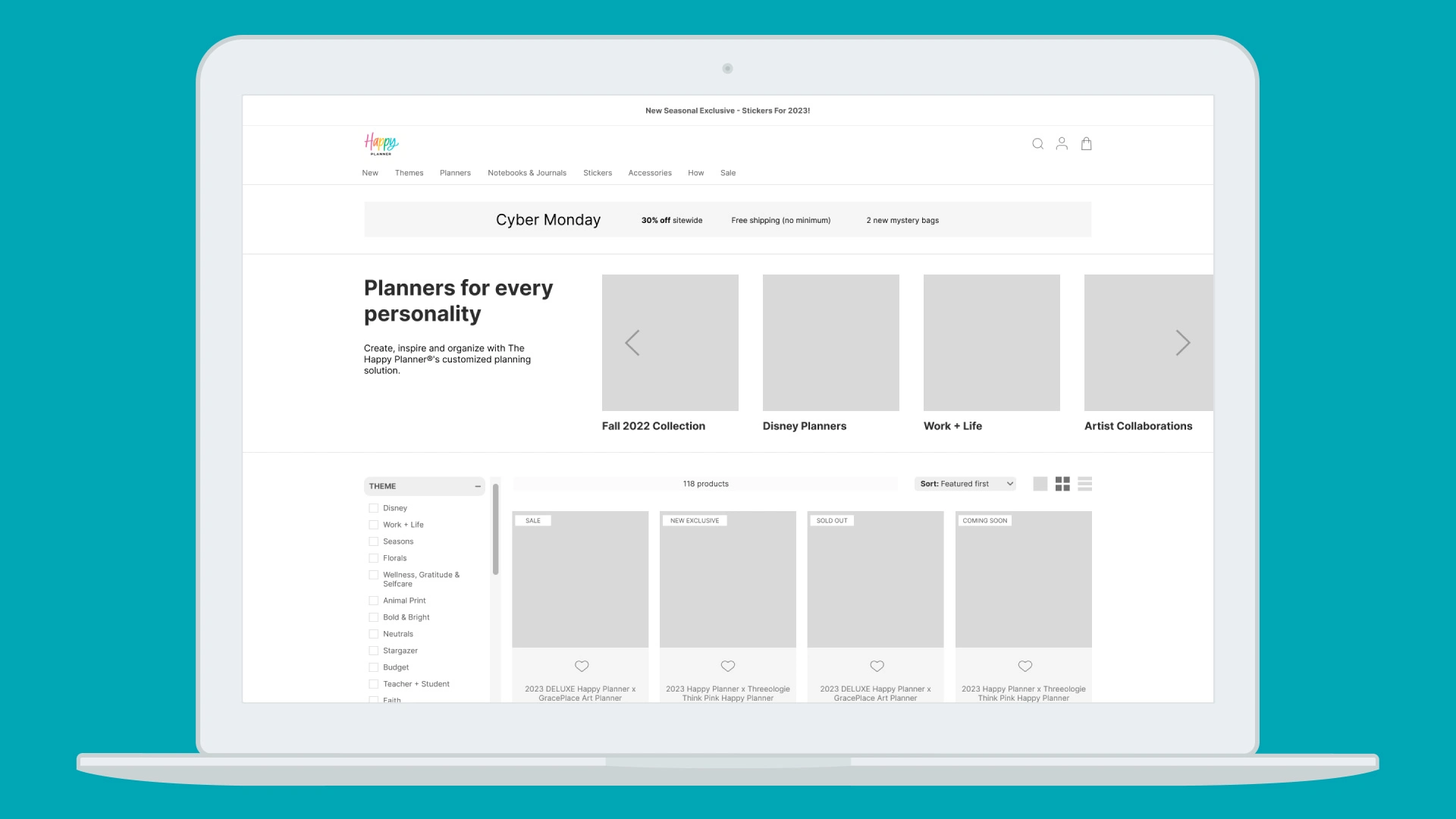Image resolution: width=1456 pixels, height=819 pixels.
Task: Open the Accessories menu
Action: (650, 173)
